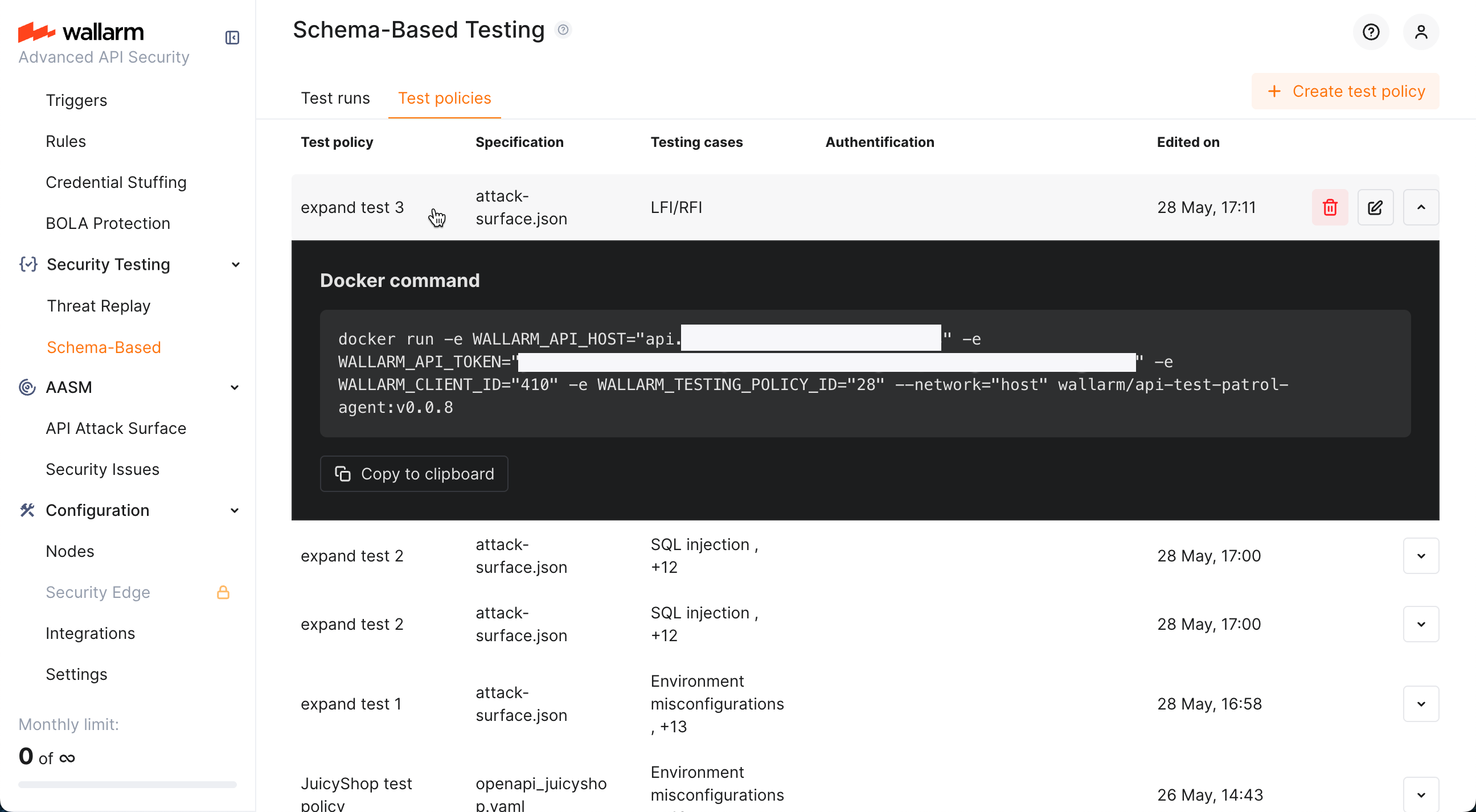Expand the JuicyShop test policy row
Image resolution: width=1476 pixels, height=812 pixels.
pos(1420,794)
